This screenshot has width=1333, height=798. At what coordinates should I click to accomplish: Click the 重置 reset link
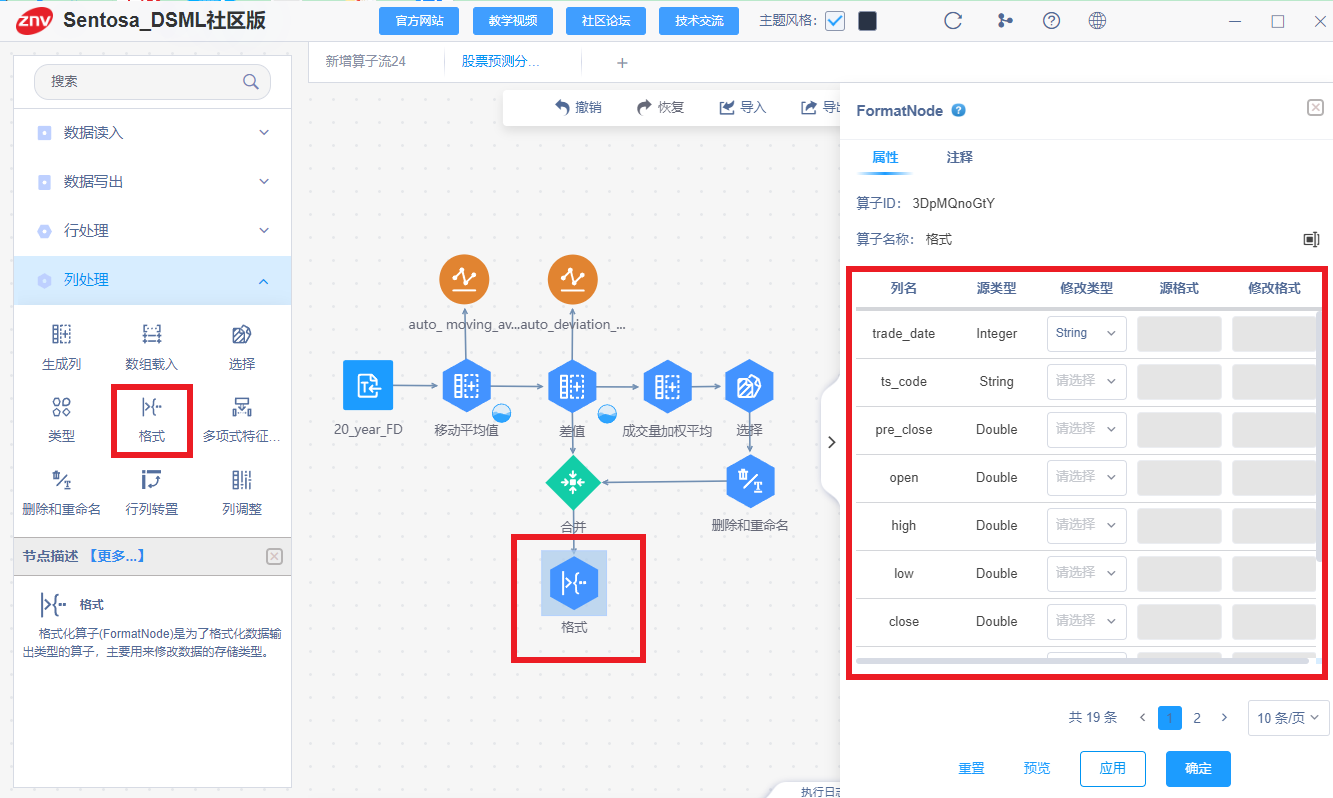click(971, 769)
